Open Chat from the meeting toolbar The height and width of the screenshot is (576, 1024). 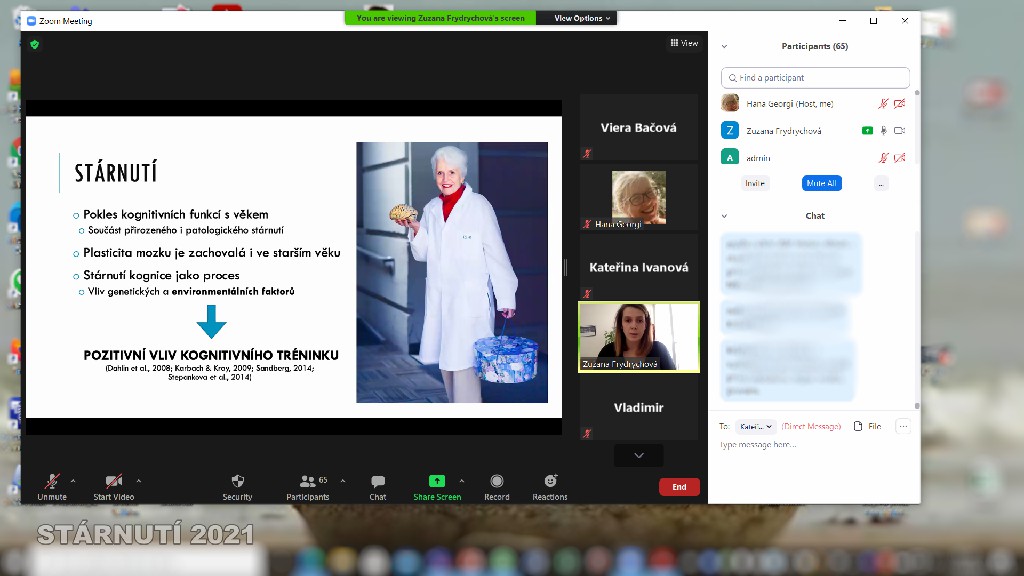[x=378, y=482]
